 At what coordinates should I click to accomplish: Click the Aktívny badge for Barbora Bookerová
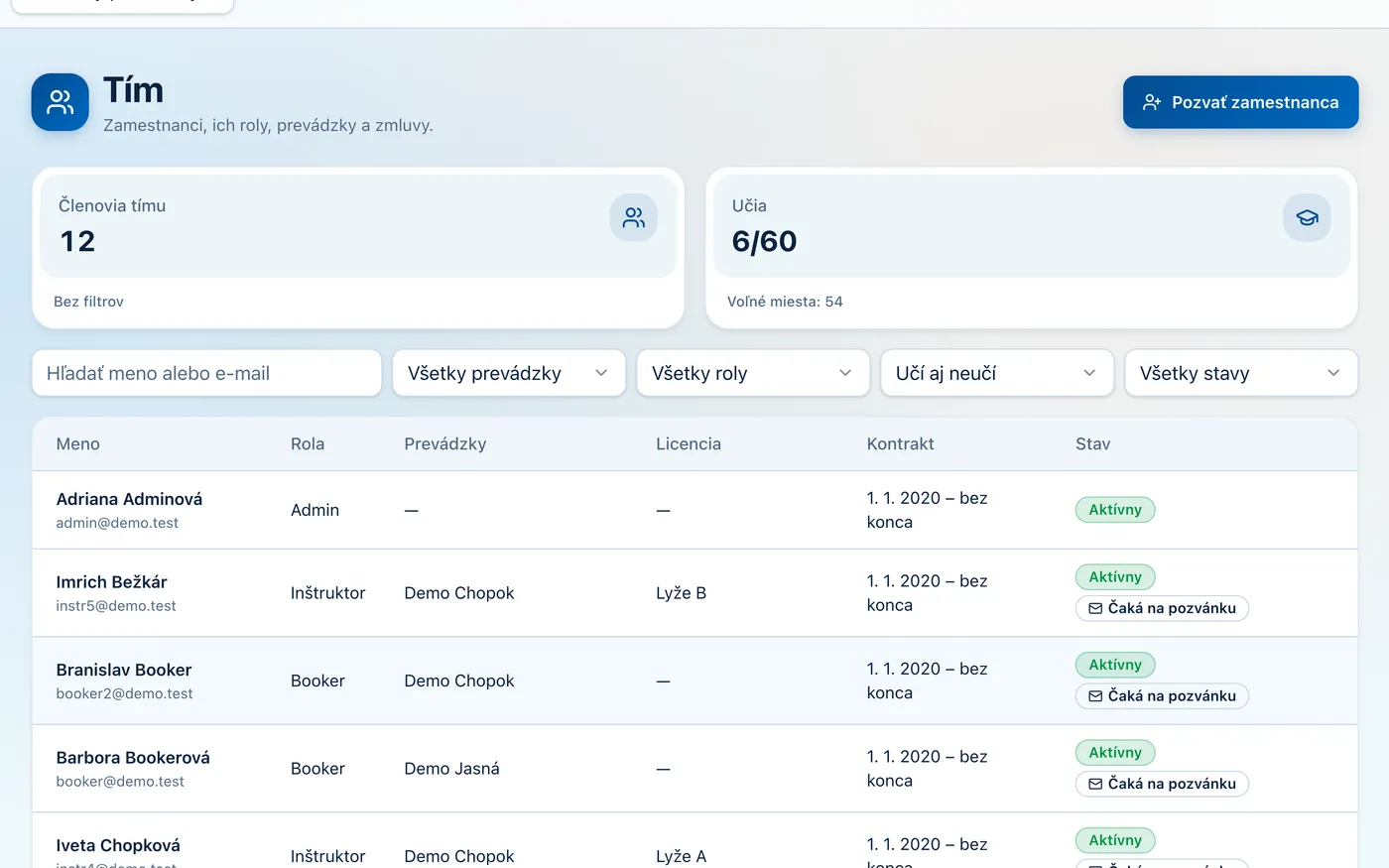click(x=1115, y=753)
